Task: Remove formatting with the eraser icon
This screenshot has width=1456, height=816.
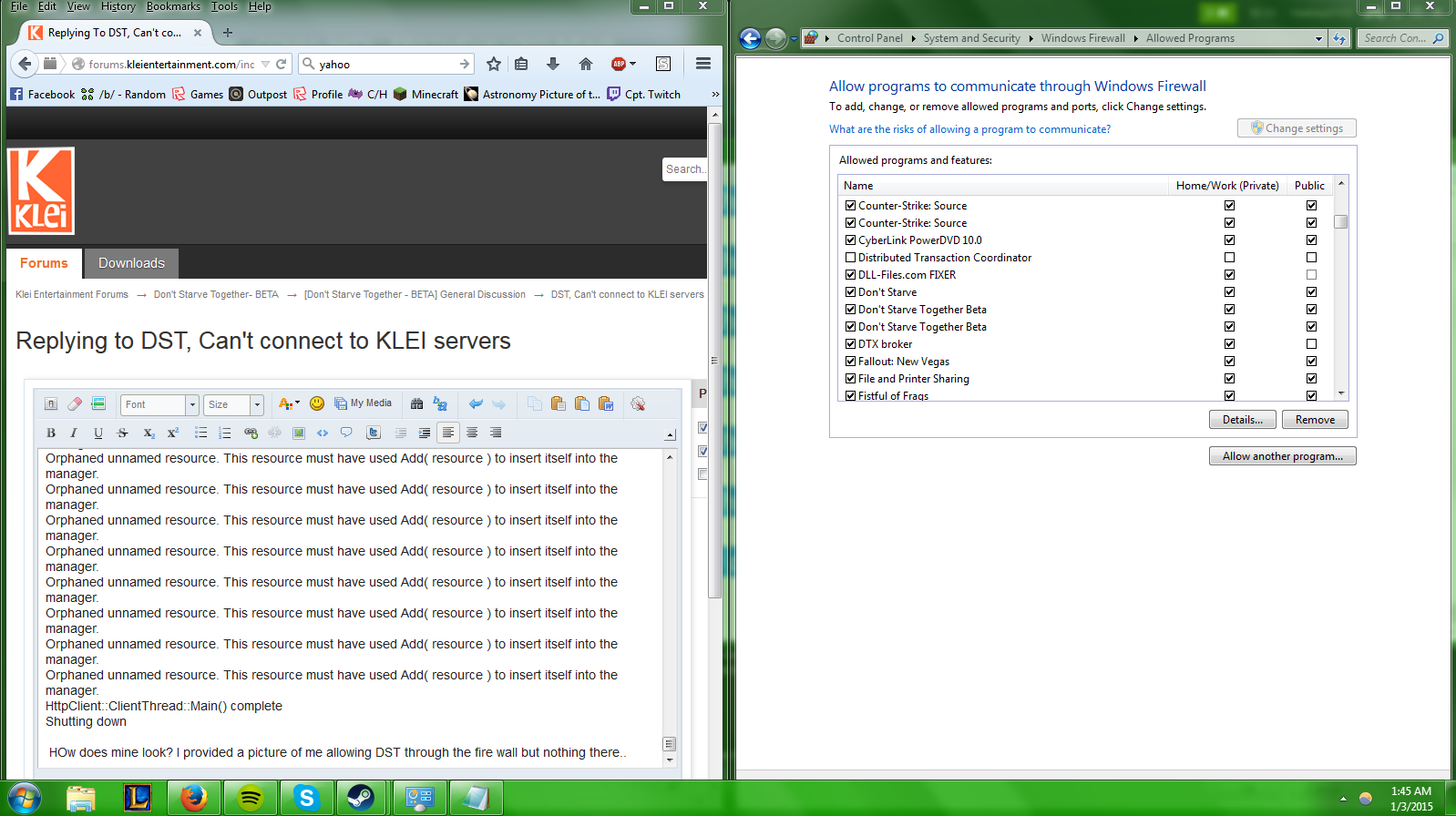Action: [75, 403]
